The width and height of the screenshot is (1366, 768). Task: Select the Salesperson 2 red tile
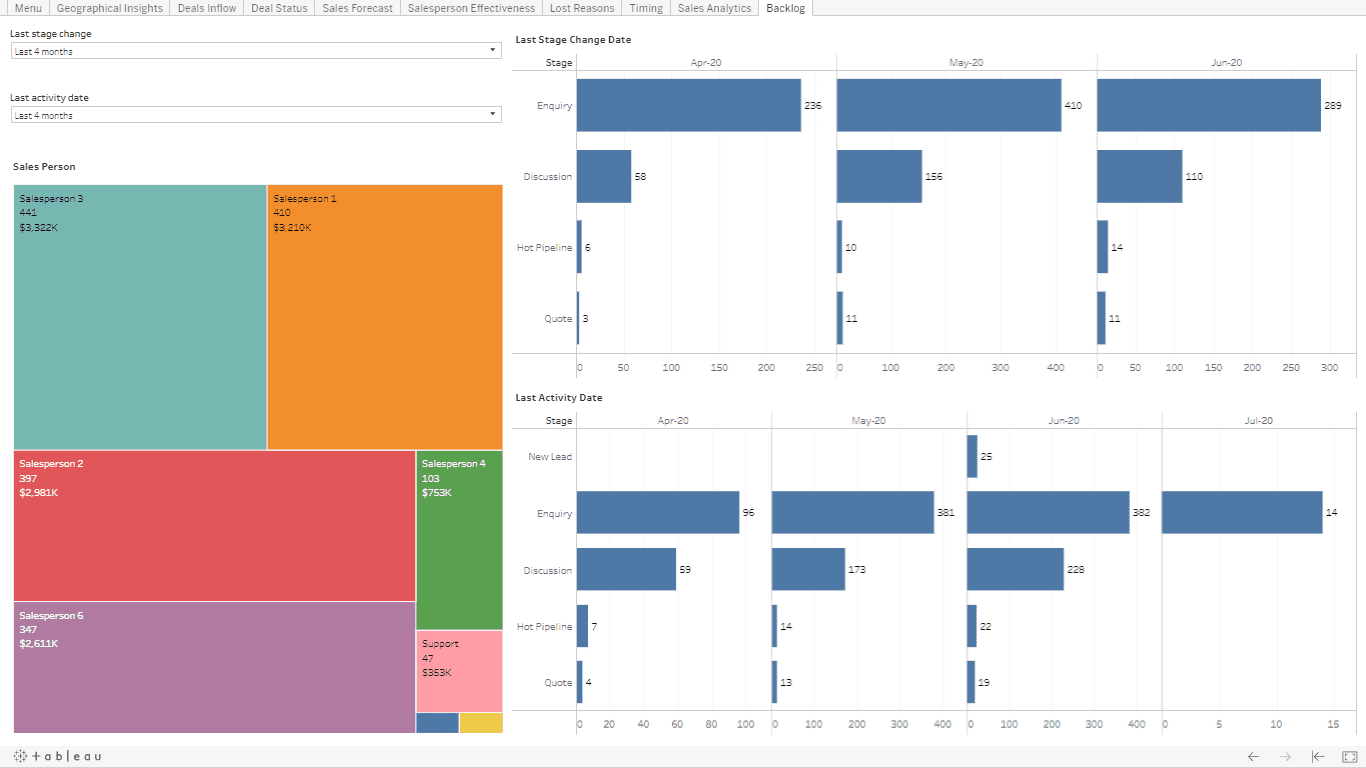pyautogui.click(x=215, y=526)
